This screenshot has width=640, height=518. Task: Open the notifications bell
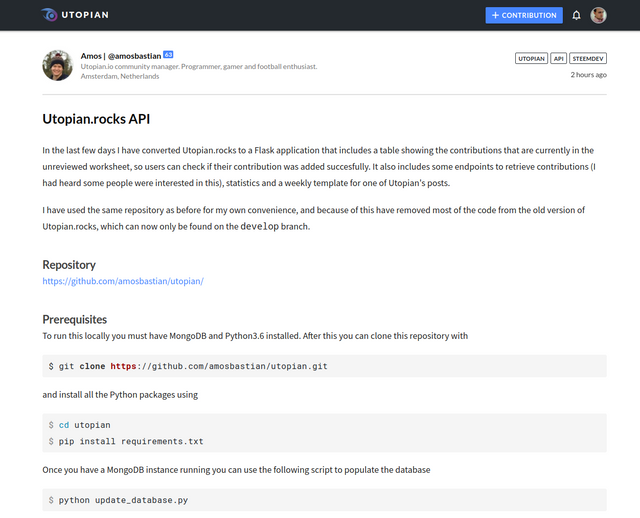point(576,15)
